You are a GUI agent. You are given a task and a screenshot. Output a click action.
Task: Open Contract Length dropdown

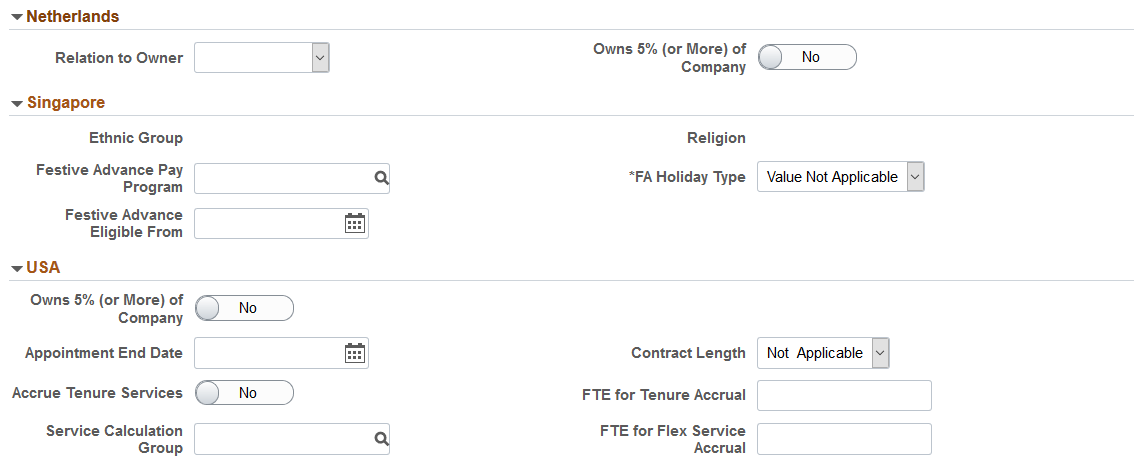[823, 353]
